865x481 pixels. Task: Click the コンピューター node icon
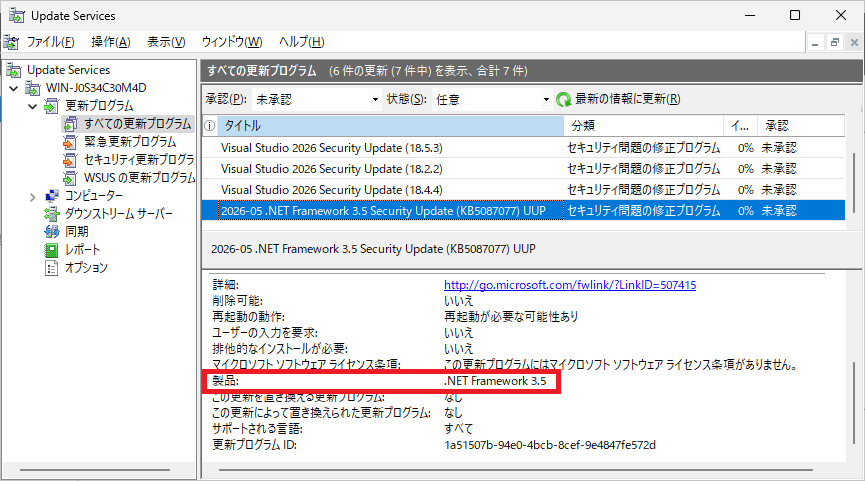51,196
